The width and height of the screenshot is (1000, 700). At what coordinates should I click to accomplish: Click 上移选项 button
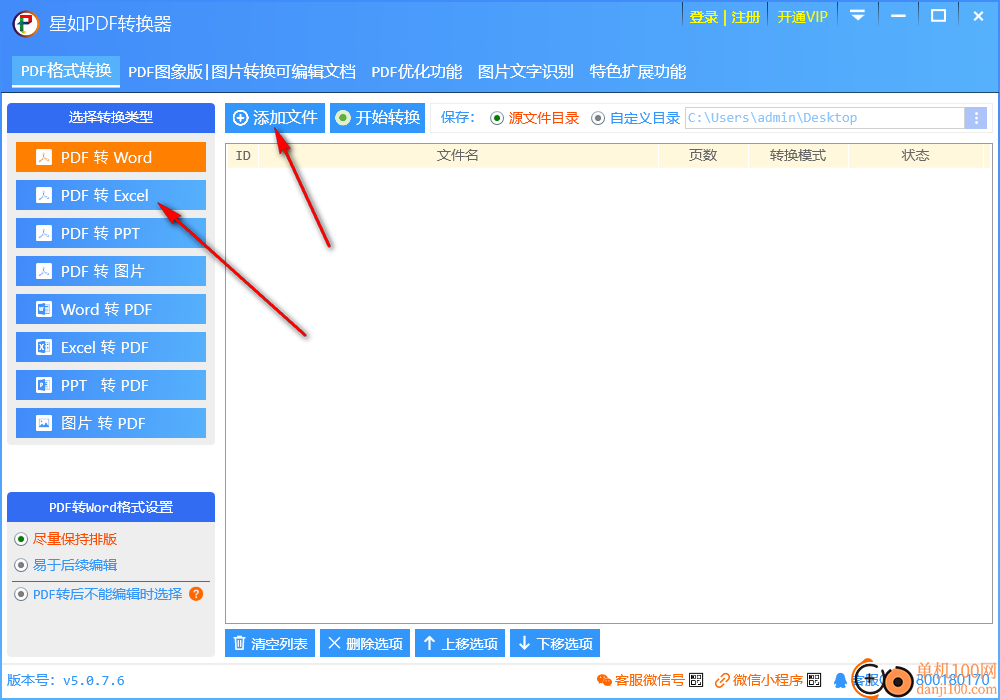(460, 643)
